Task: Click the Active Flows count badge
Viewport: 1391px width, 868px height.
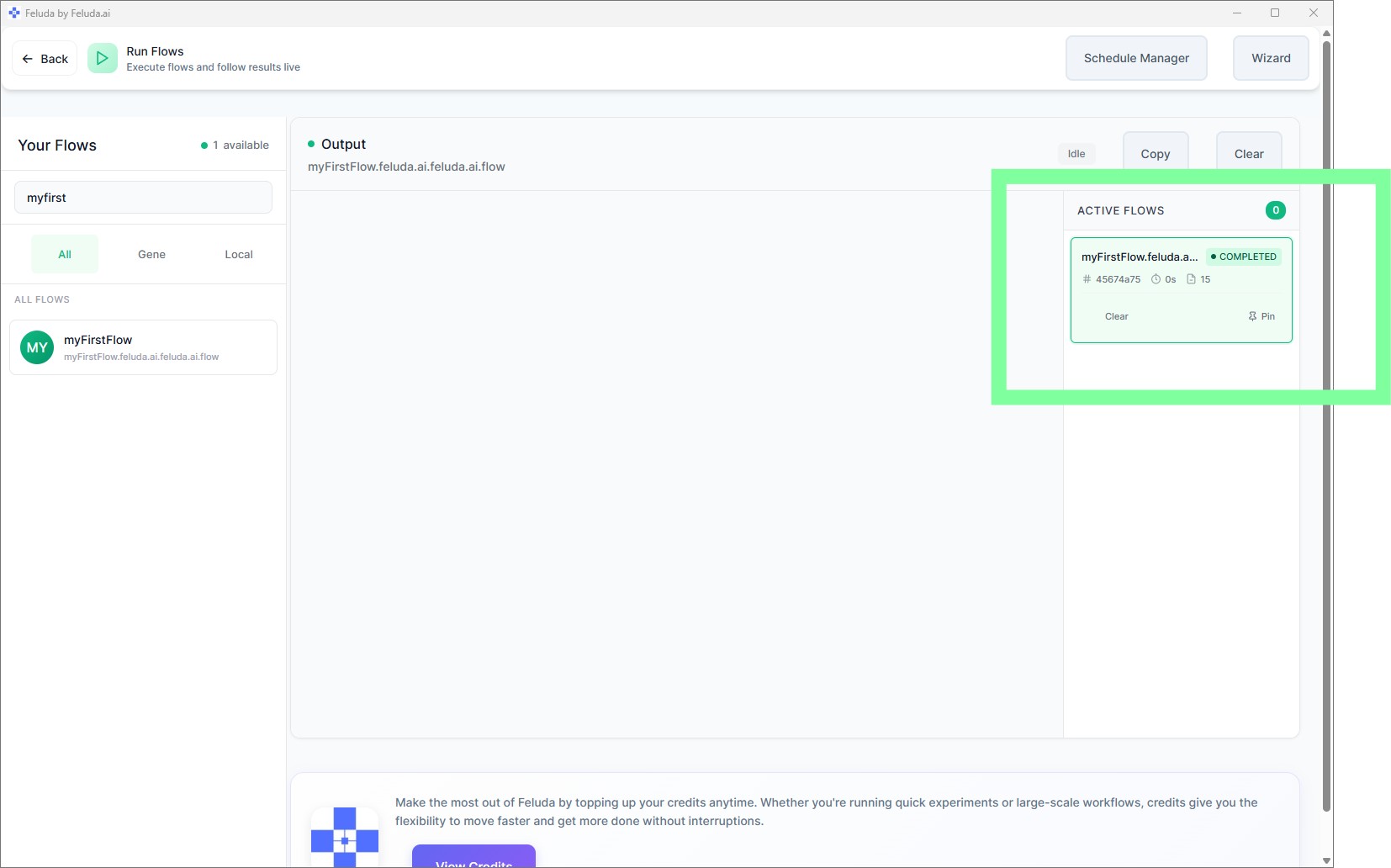Action: 1276,209
